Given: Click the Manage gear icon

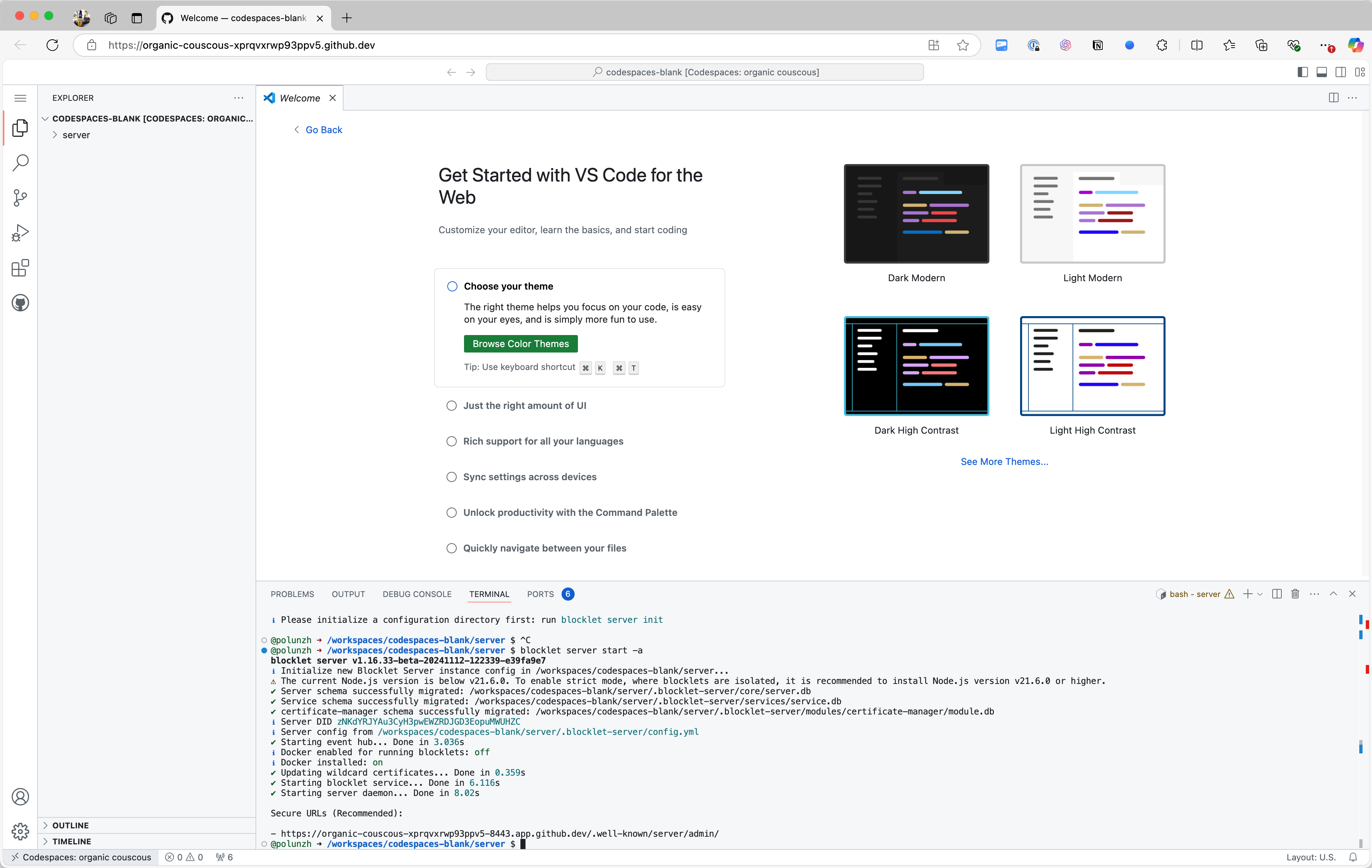Looking at the screenshot, I should coord(20,832).
